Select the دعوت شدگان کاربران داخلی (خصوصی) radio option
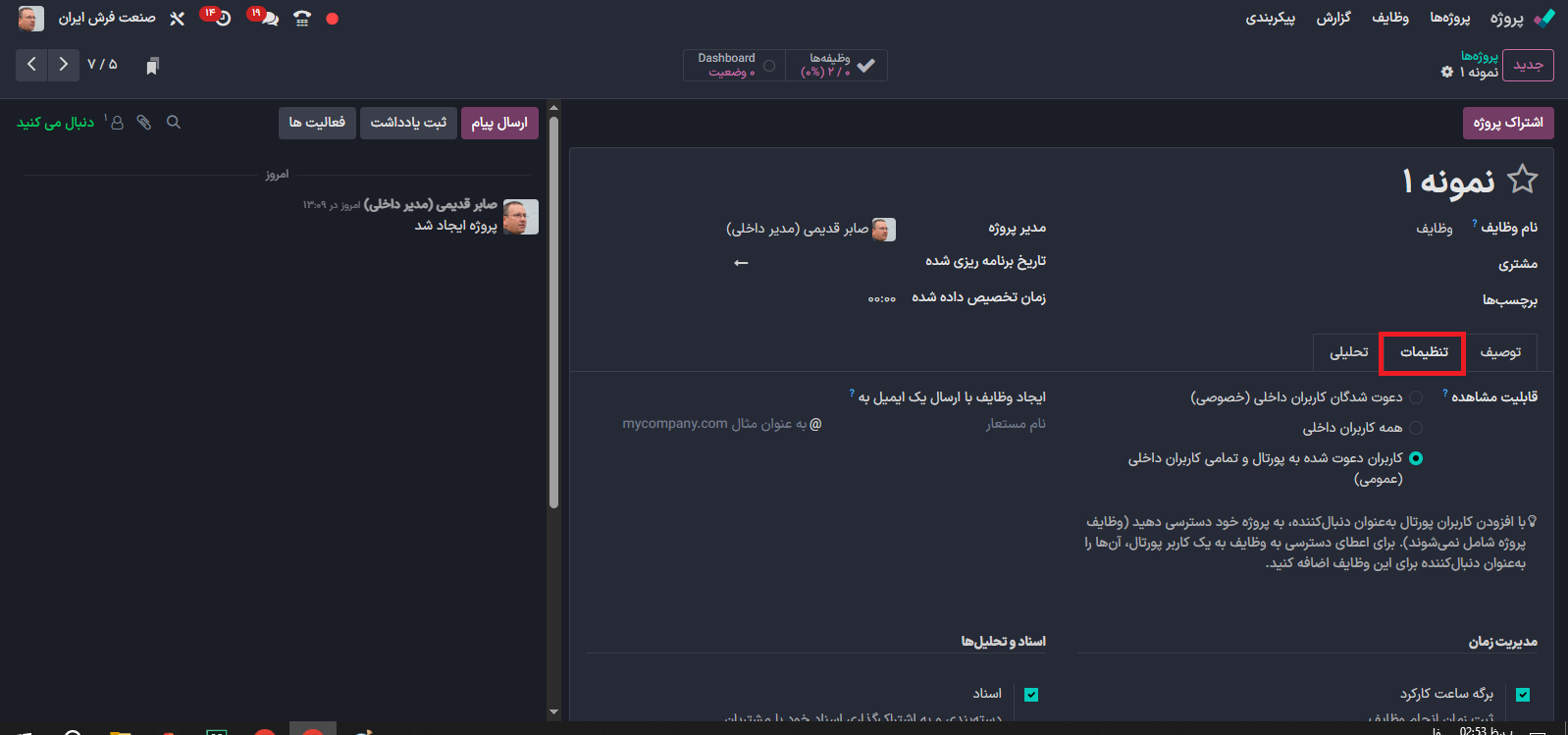Viewport: 1568px width, 735px height. point(1416,397)
